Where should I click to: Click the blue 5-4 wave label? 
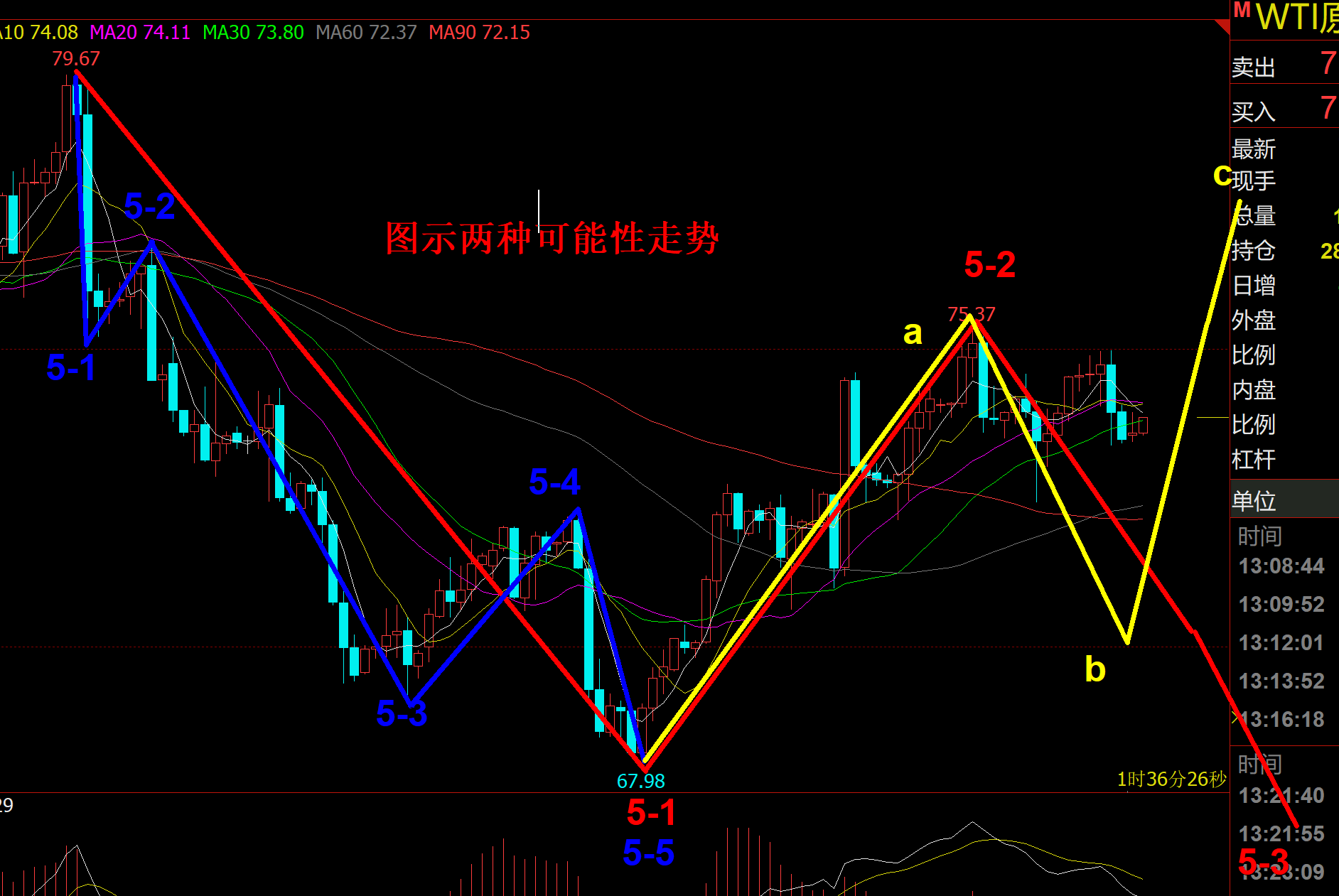554,482
